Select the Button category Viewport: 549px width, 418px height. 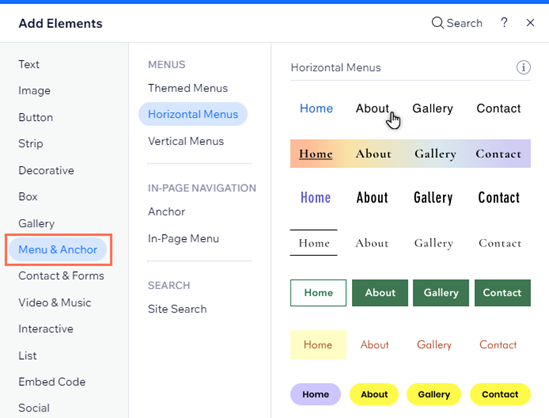click(36, 117)
